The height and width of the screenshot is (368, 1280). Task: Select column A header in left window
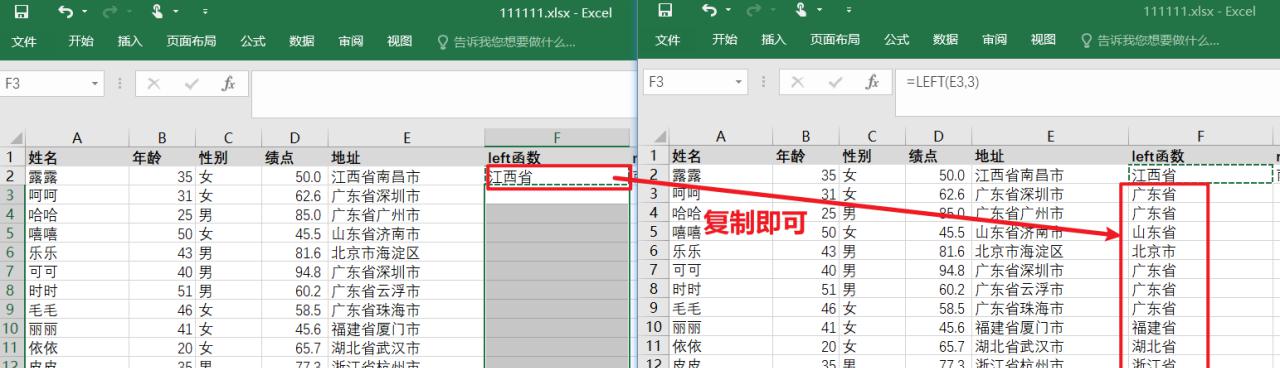(77, 138)
